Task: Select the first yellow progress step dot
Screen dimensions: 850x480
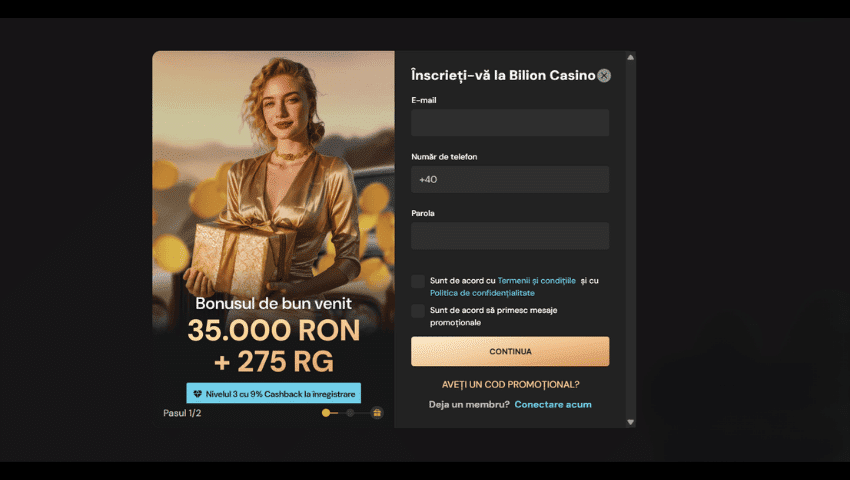Action: [326, 413]
